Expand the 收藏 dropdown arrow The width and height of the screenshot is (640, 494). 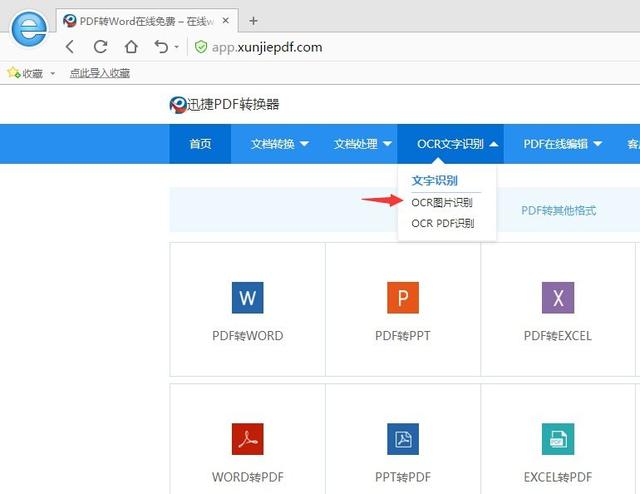[53, 73]
